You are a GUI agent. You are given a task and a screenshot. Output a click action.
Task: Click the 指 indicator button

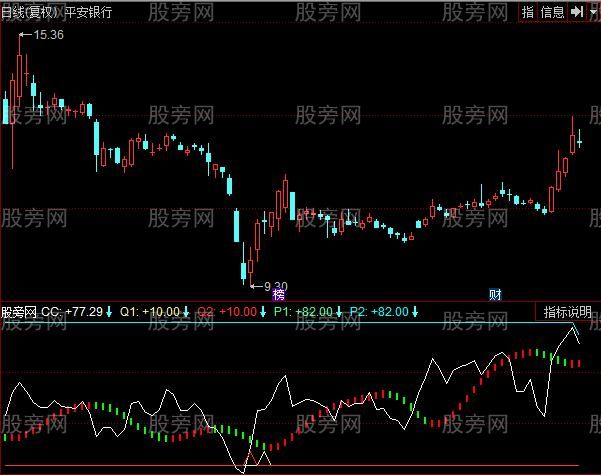point(528,12)
